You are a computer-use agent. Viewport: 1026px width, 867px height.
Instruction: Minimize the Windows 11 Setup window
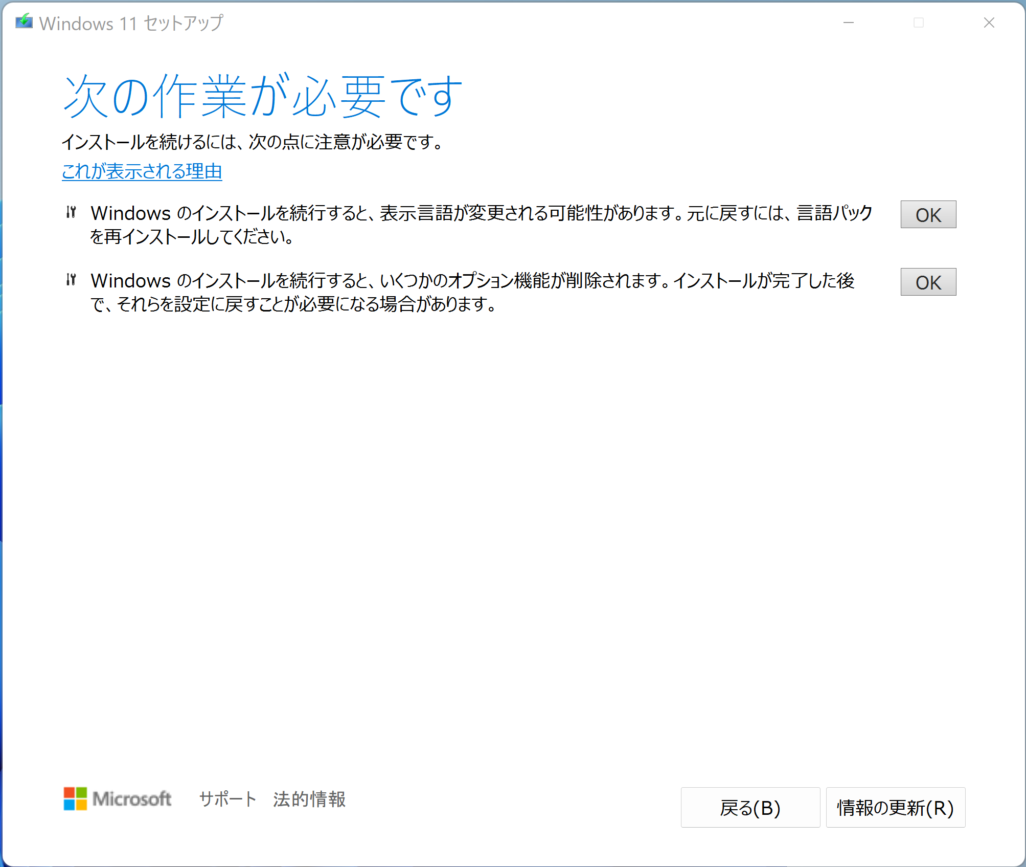[848, 22]
